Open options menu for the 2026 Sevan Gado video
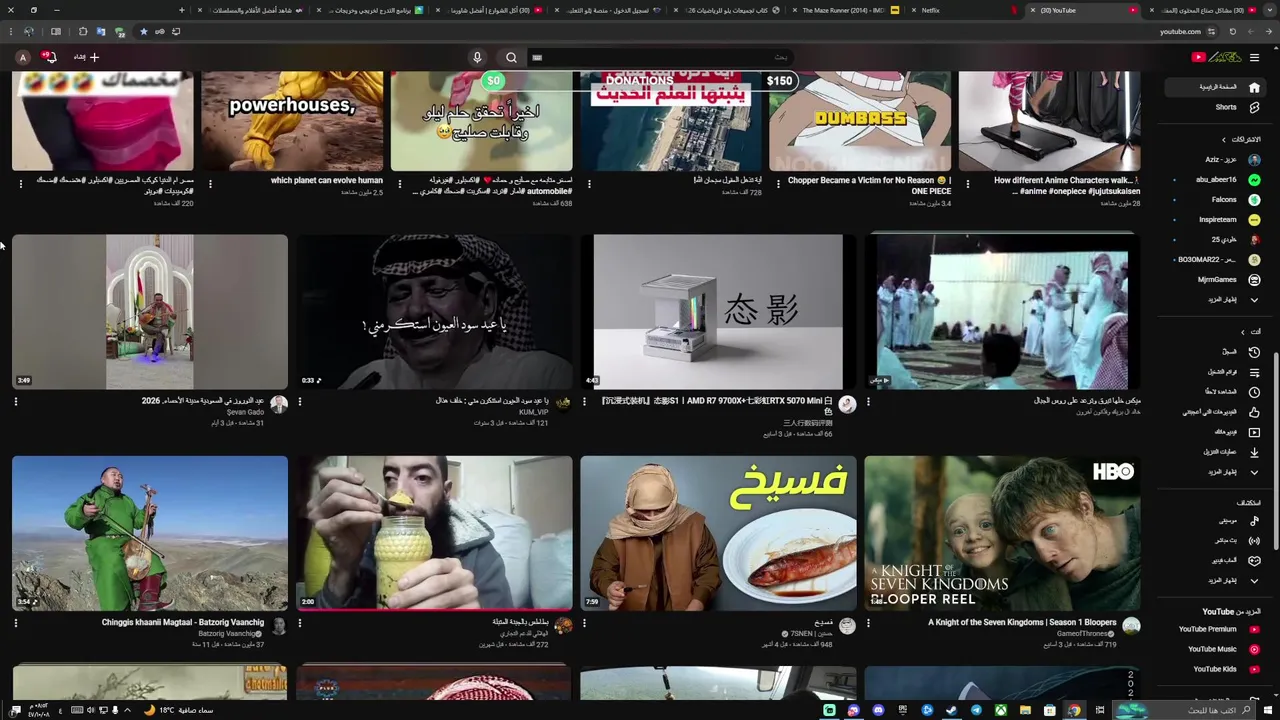Viewport: 1280px width, 720px height. (x=16, y=402)
